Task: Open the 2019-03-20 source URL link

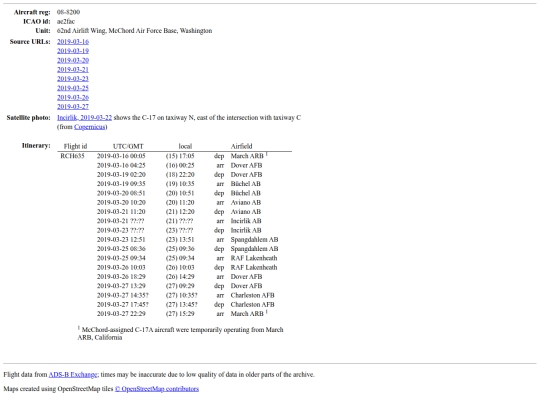Action: (x=73, y=60)
